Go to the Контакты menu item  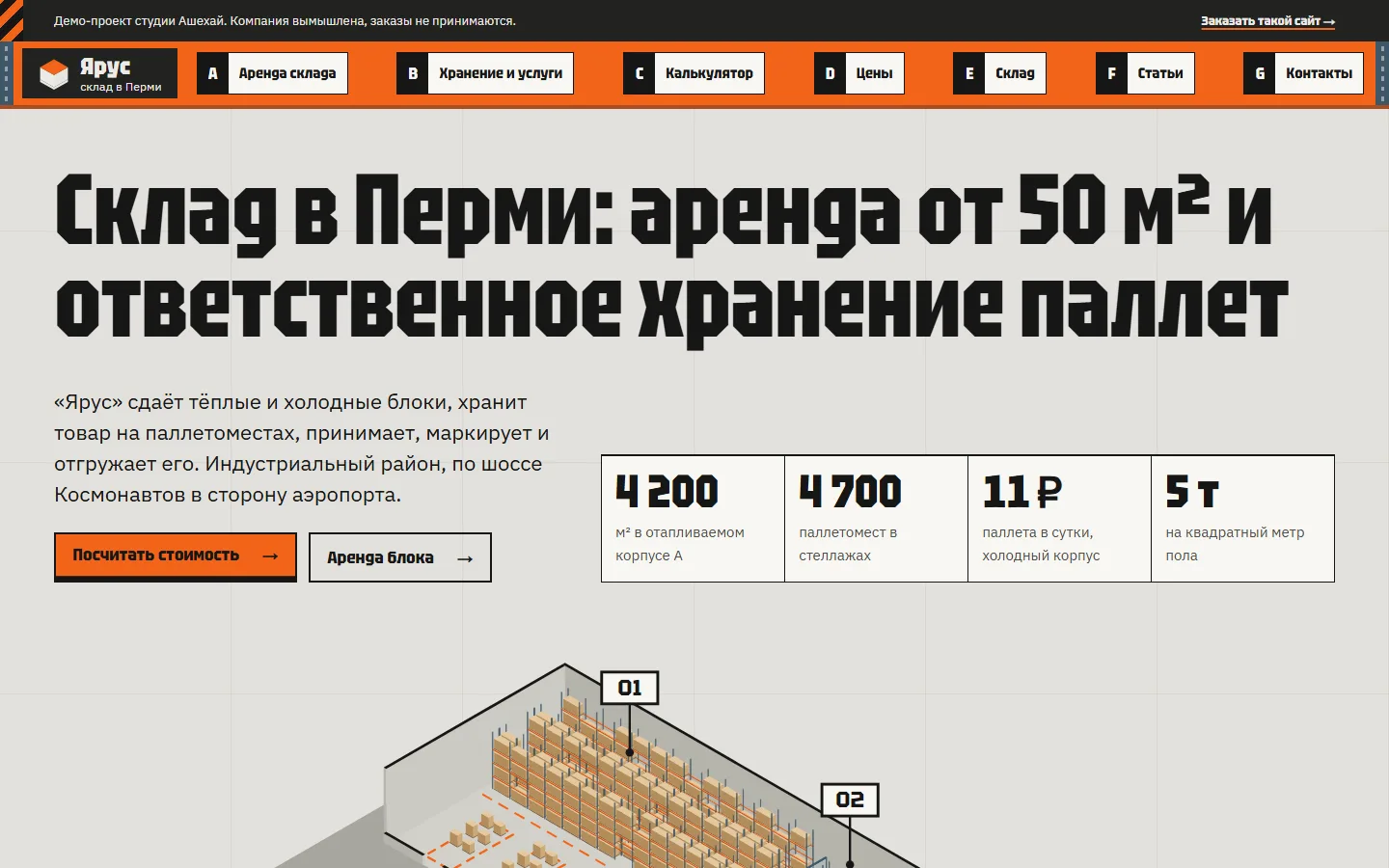(x=1303, y=73)
